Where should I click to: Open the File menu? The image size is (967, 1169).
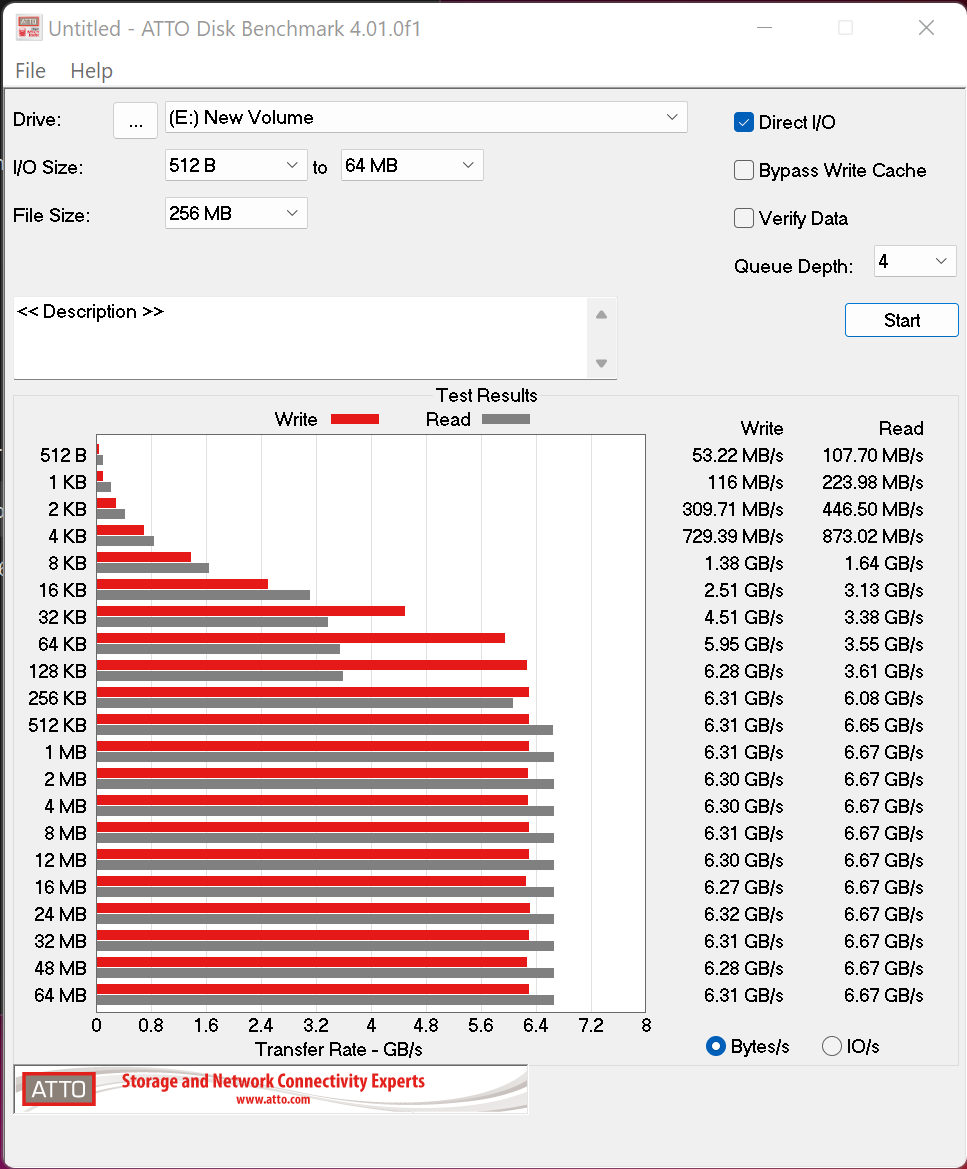31,71
